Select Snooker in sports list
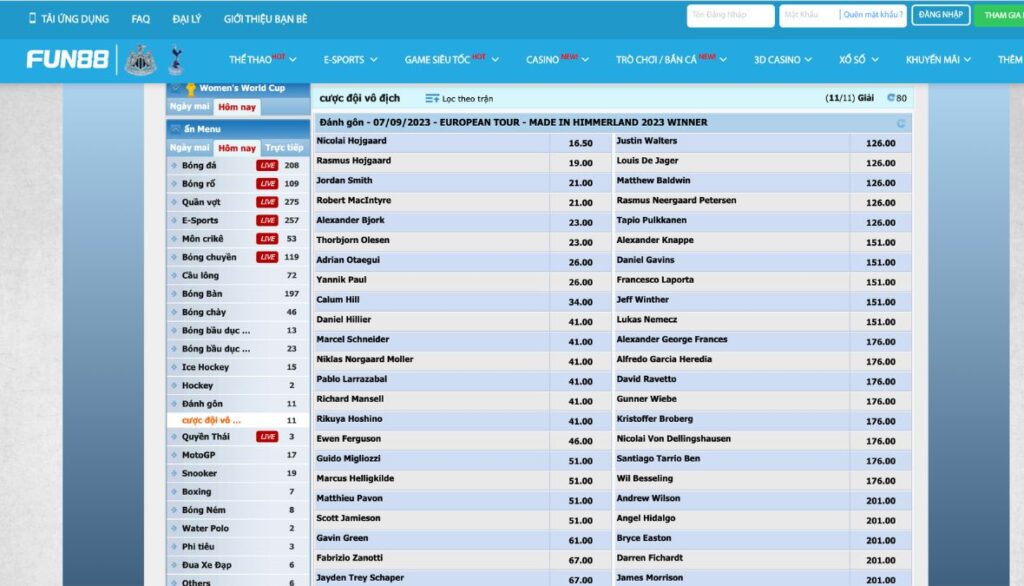Image resolution: width=1024 pixels, height=586 pixels. pos(238,473)
